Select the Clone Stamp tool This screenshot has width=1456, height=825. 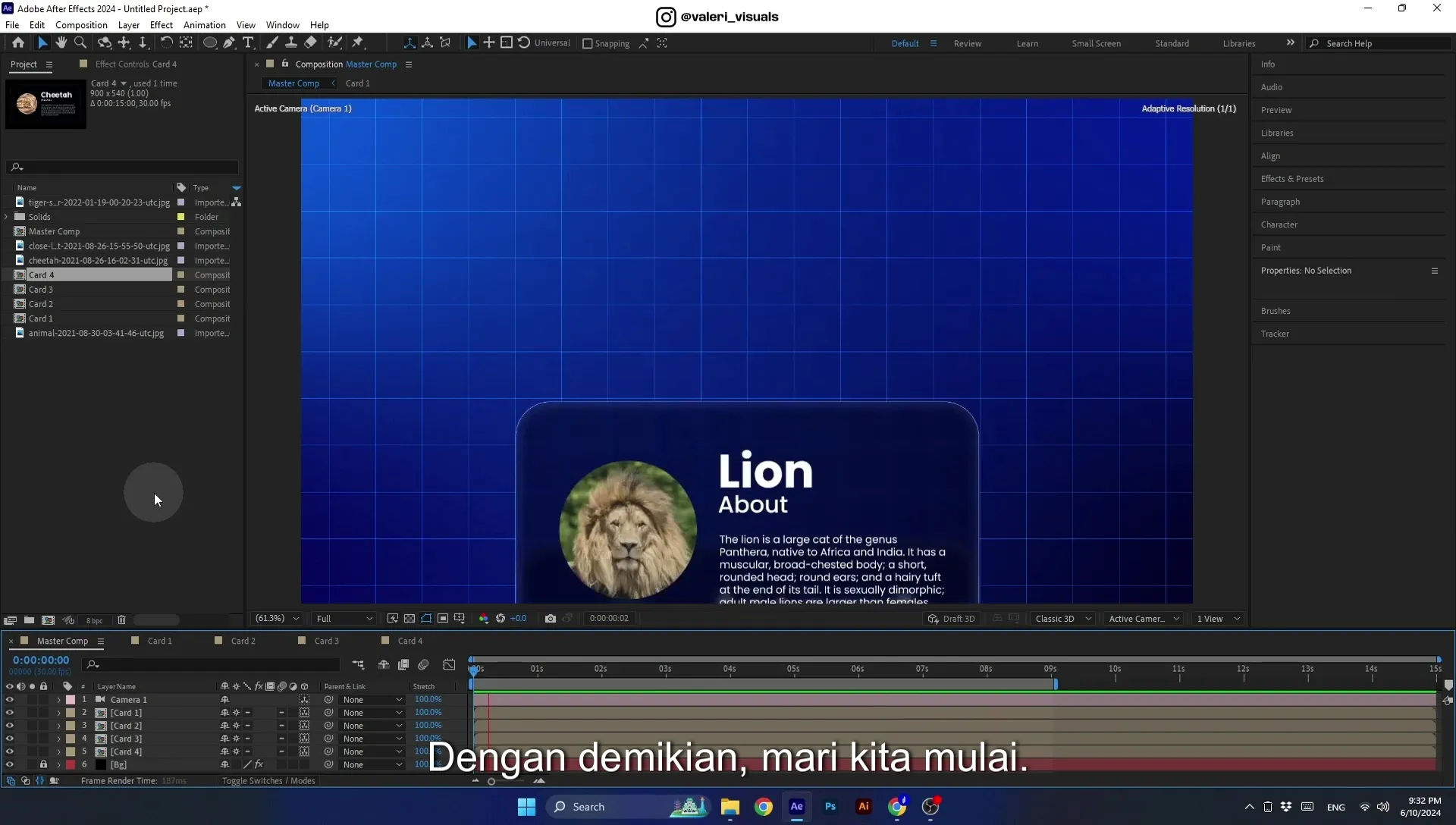290,43
